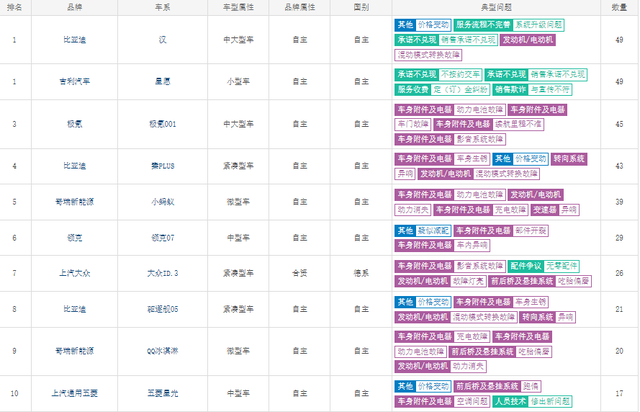This screenshot has height=412, width=640.
Task: Click the 不按约交车 tag in 星愿 row
Action: click(x=460, y=74)
